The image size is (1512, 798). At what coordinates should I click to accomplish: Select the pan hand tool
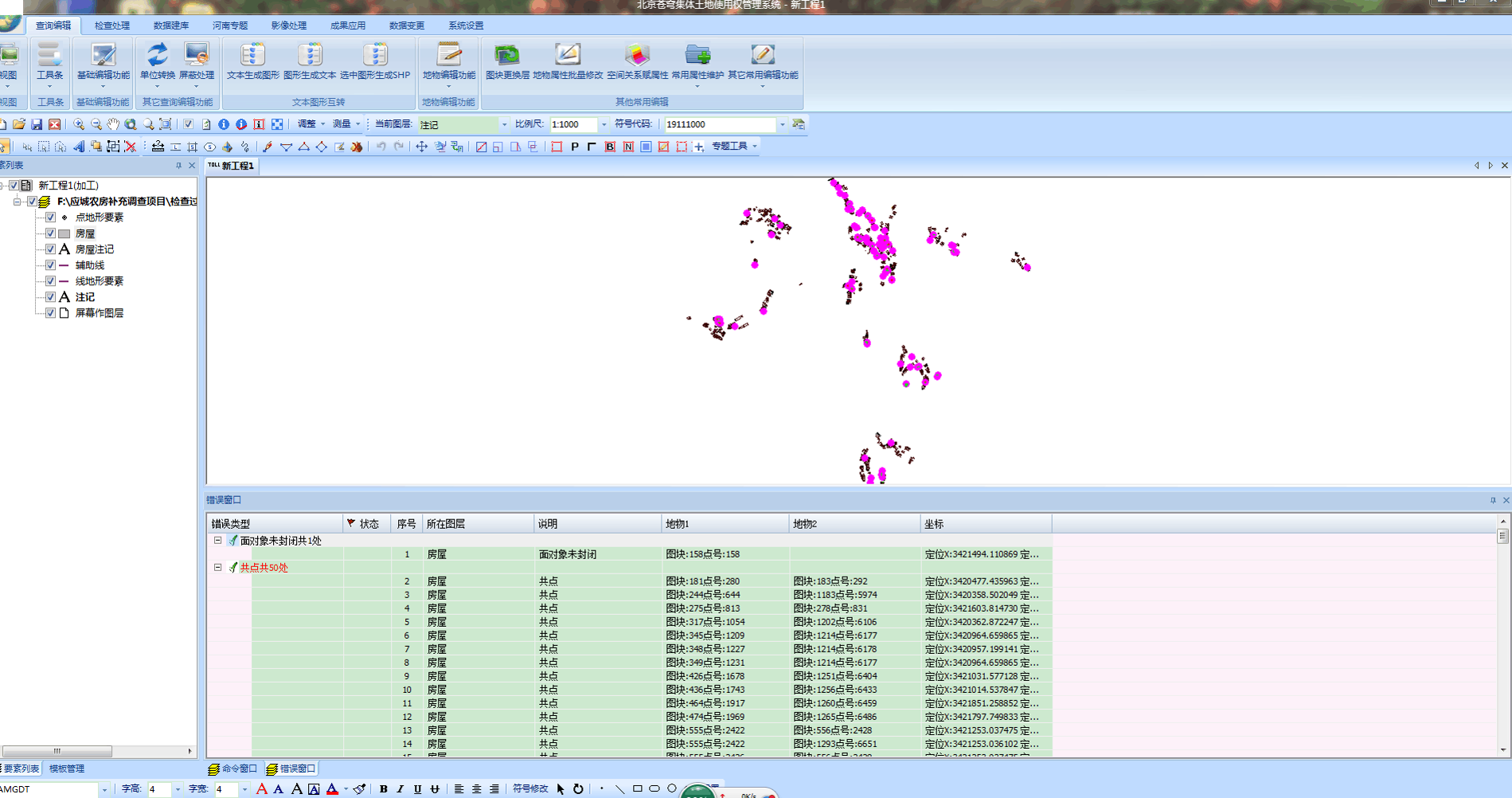(x=113, y=124)
